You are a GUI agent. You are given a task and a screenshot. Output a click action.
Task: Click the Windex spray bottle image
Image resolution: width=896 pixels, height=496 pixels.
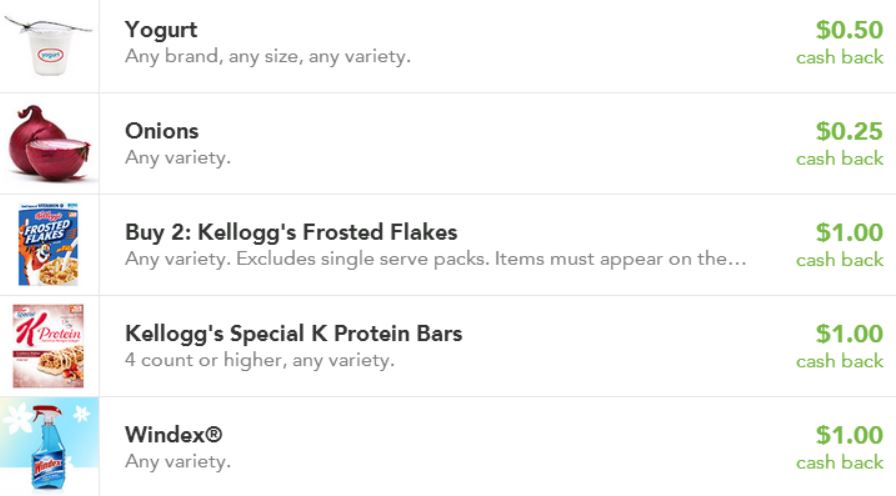[48, 447]
